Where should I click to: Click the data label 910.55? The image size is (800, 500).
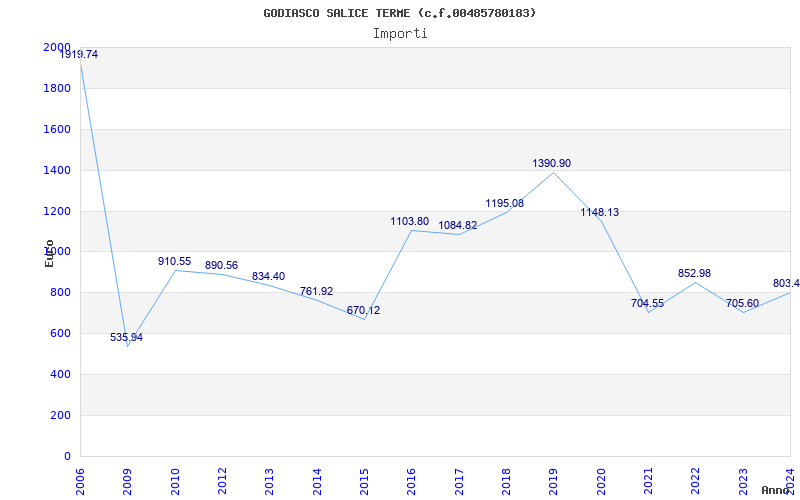coord(174,261)
